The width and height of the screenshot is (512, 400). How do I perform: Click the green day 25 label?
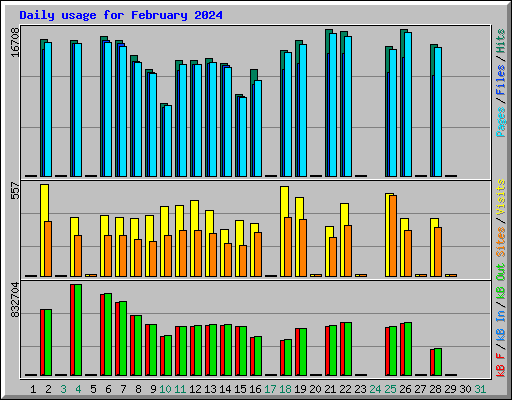390,389
